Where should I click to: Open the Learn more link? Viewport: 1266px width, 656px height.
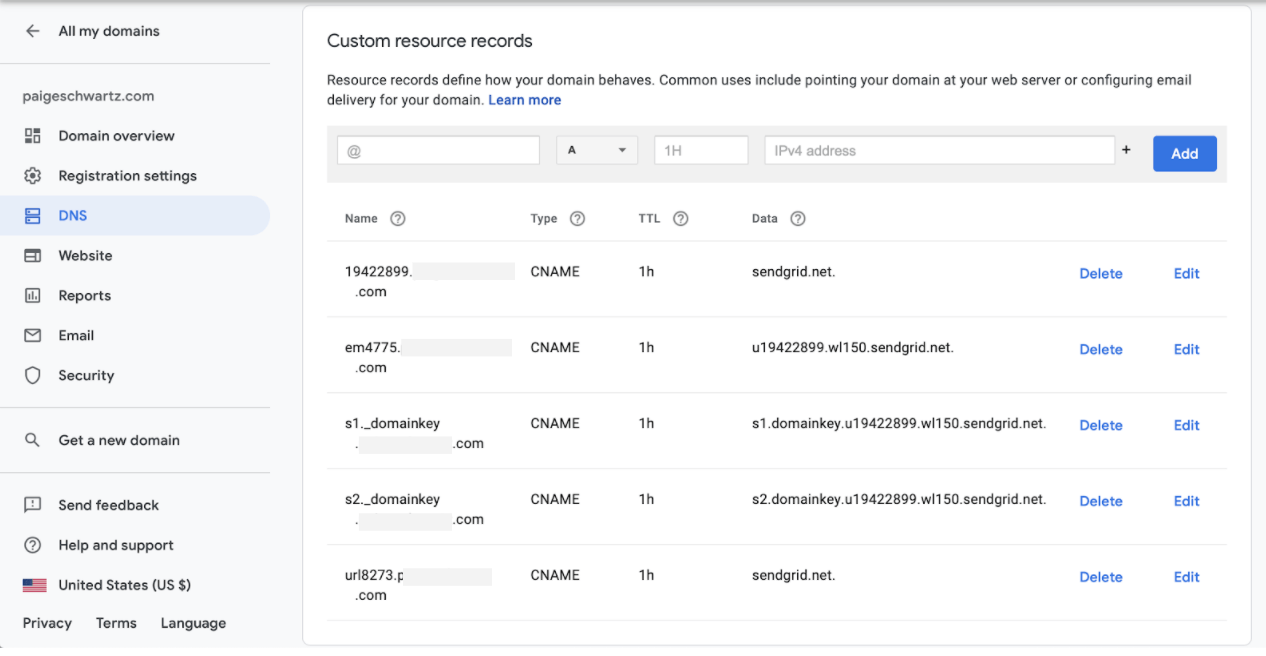pos(524,99)
